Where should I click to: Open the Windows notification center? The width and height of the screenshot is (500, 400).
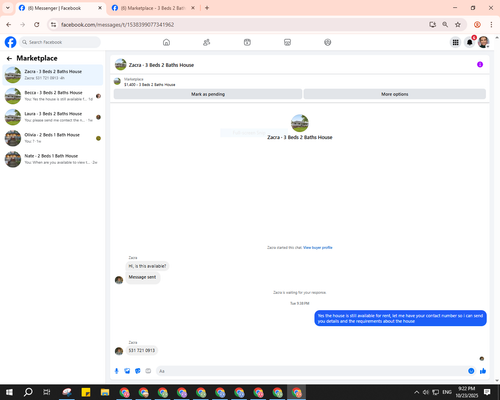click(x=487, y=392)
